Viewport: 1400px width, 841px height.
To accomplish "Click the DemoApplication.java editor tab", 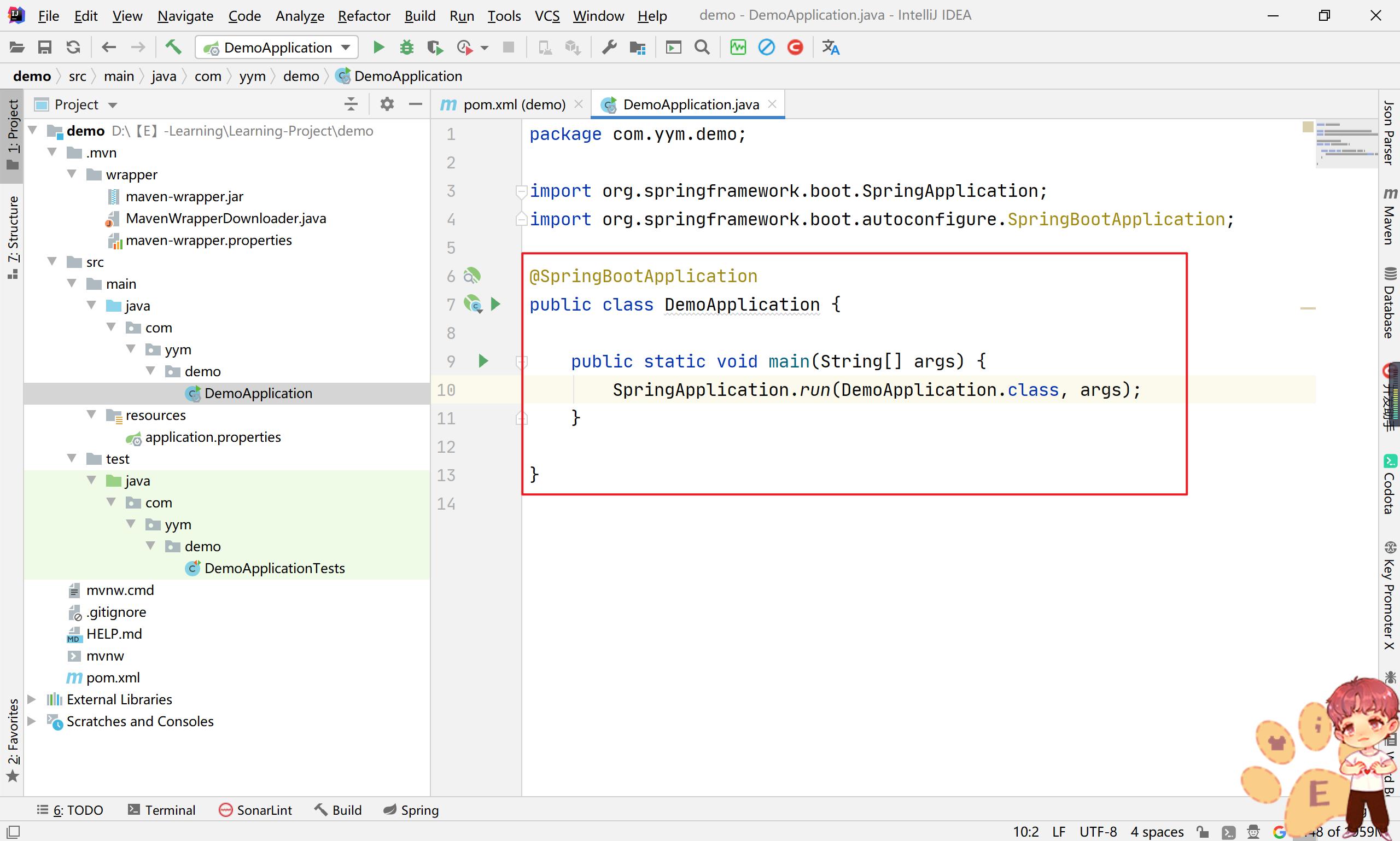I will click(690, 103).
